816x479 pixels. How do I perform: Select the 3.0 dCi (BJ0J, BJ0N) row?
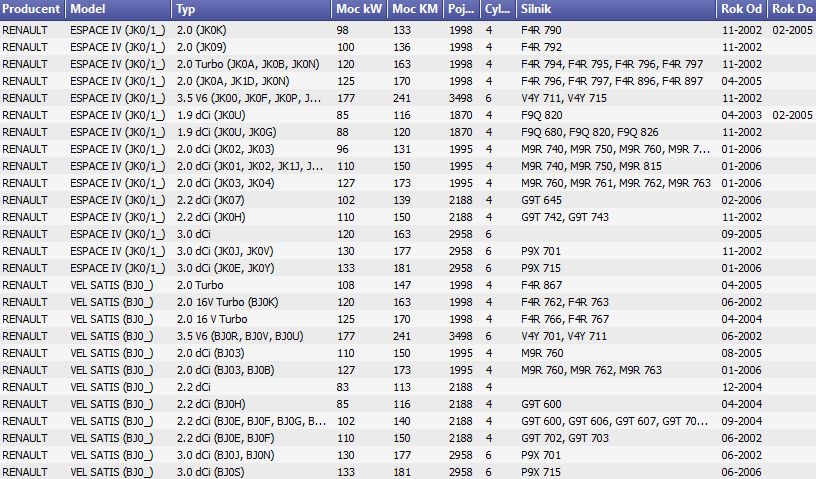click(408, 455)
